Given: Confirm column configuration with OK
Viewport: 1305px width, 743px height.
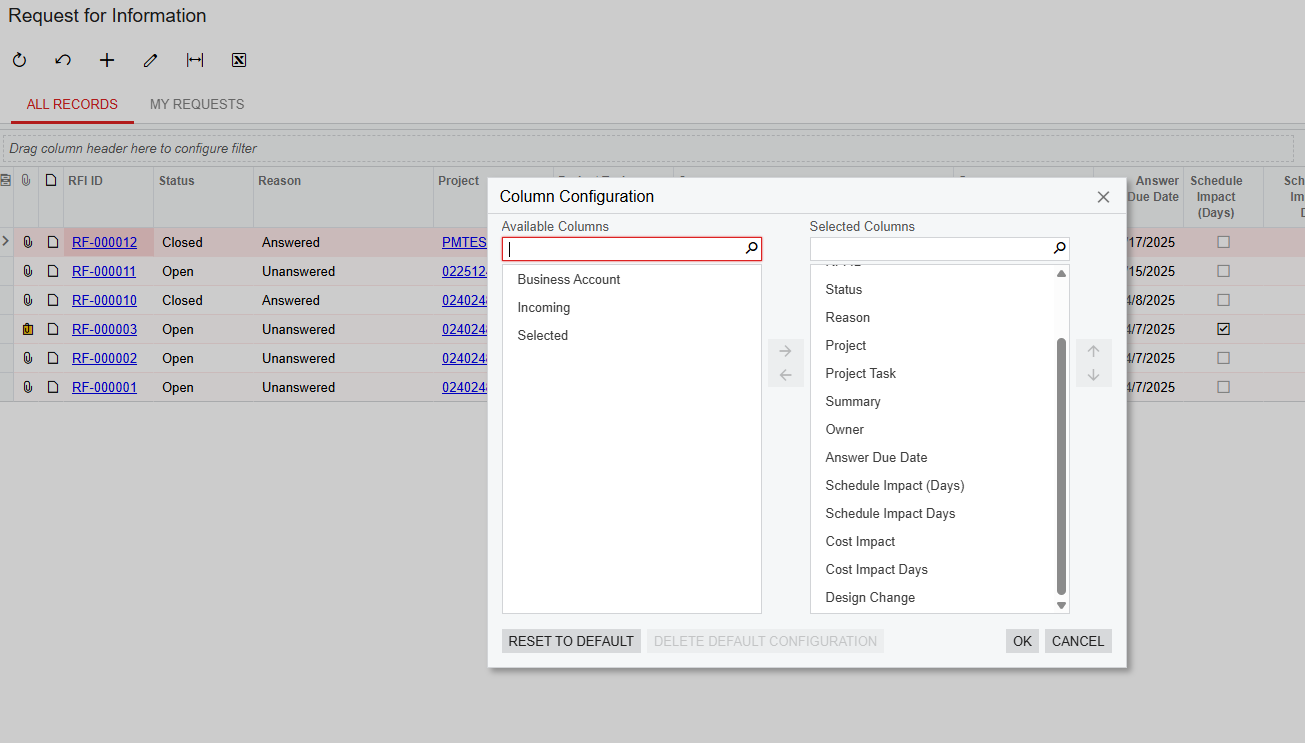Looking at the screenshot, I should click(x=1022, y=641).
